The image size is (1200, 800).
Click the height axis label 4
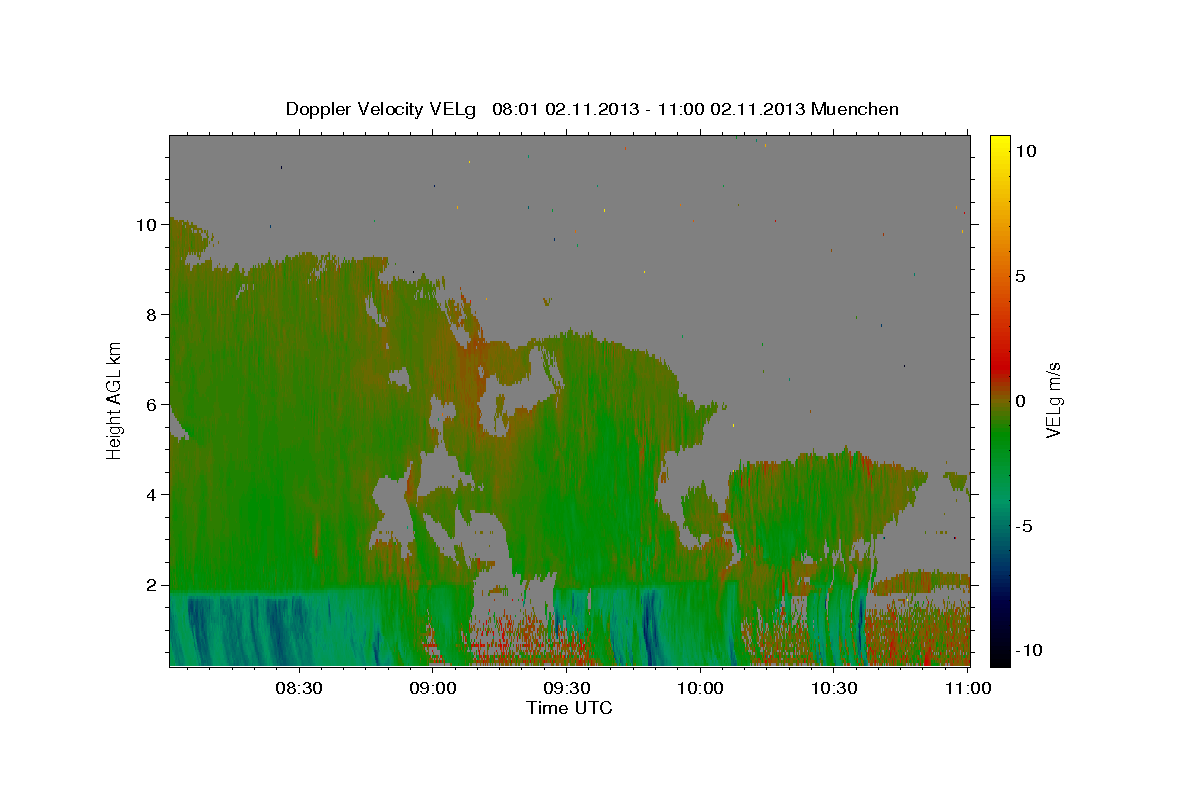click(151, 495)
